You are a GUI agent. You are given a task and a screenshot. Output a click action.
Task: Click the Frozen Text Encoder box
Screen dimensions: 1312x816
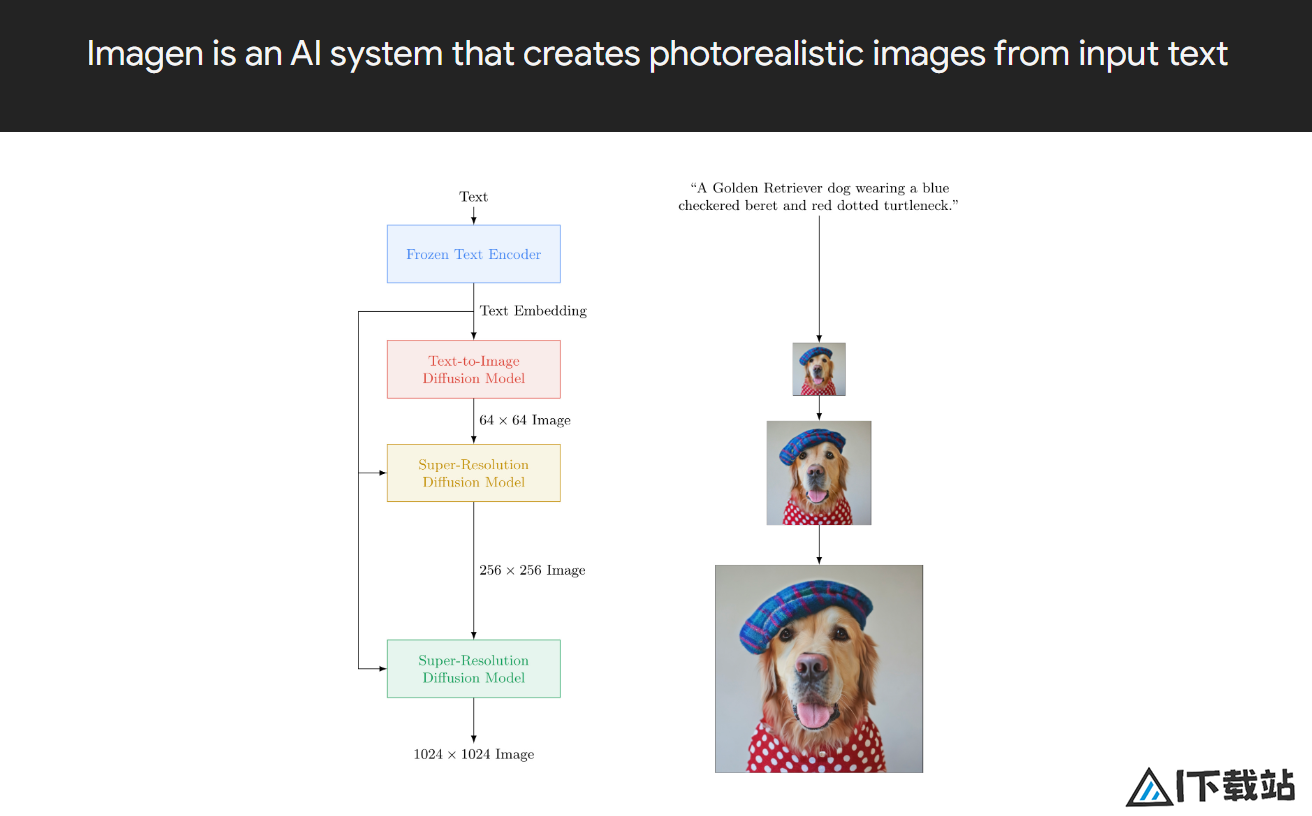tap(473, 254)
